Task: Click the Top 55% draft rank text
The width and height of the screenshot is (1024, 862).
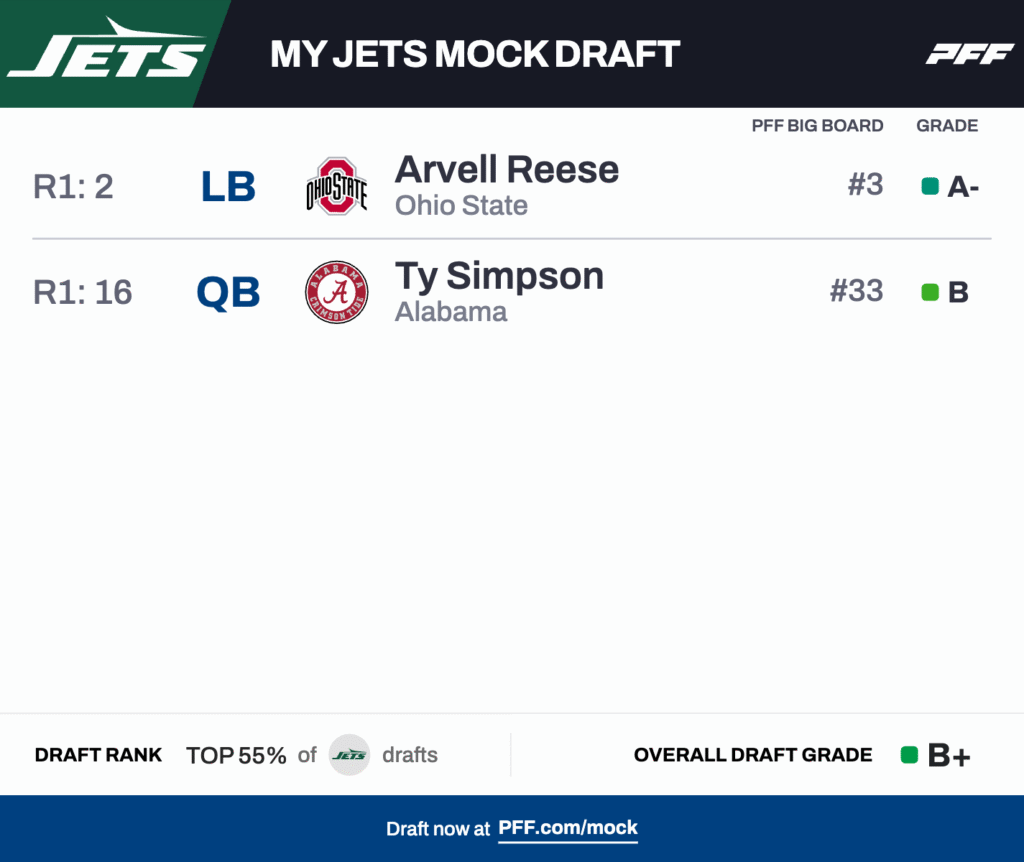Action: point(236,755)
